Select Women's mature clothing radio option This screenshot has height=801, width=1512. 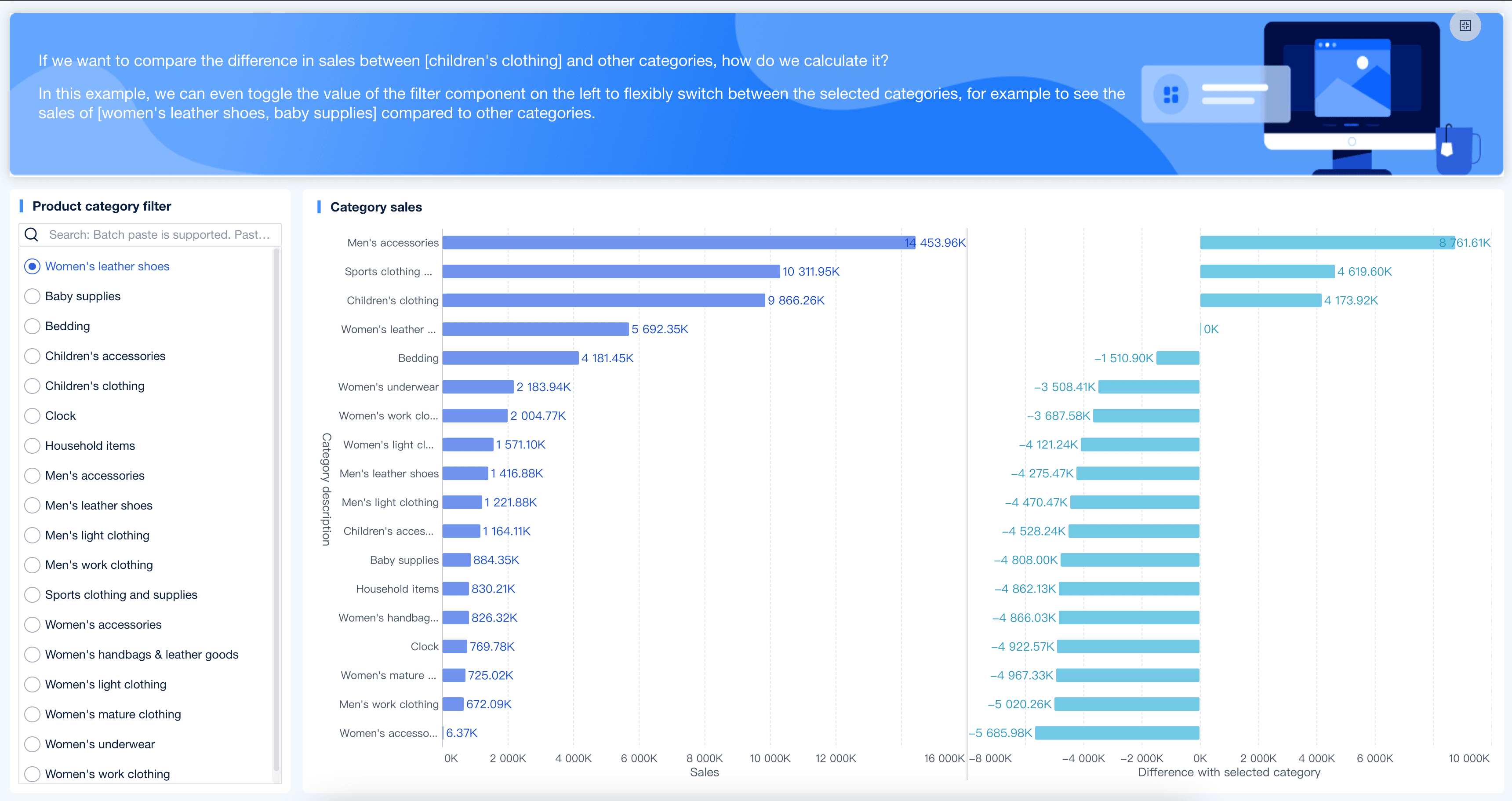33,715
